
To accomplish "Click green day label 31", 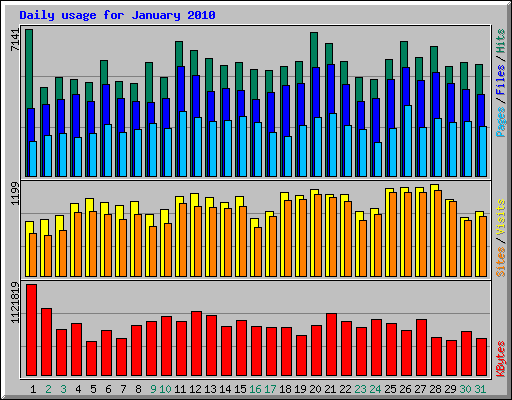I will (x=480, y=389).
